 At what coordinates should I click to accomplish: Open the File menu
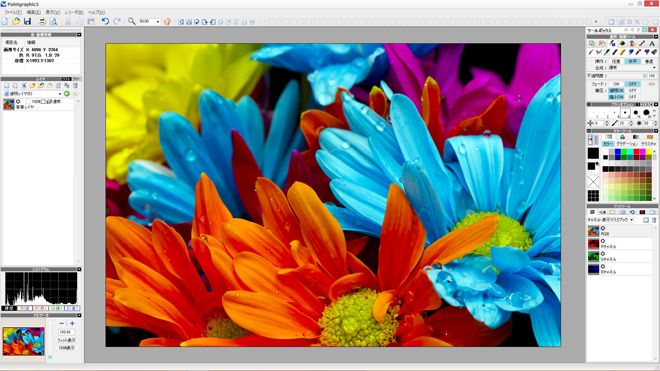[13, 12]
